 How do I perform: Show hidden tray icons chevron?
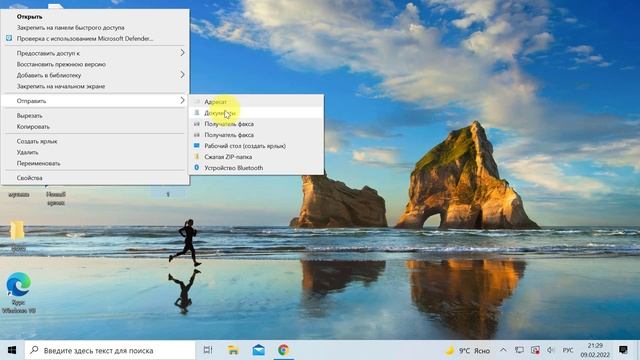click(x=503, y=350)
